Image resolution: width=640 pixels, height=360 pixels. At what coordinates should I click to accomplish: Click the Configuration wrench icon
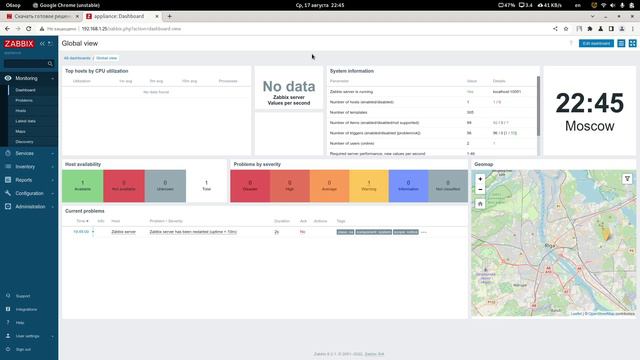[8, 193]
